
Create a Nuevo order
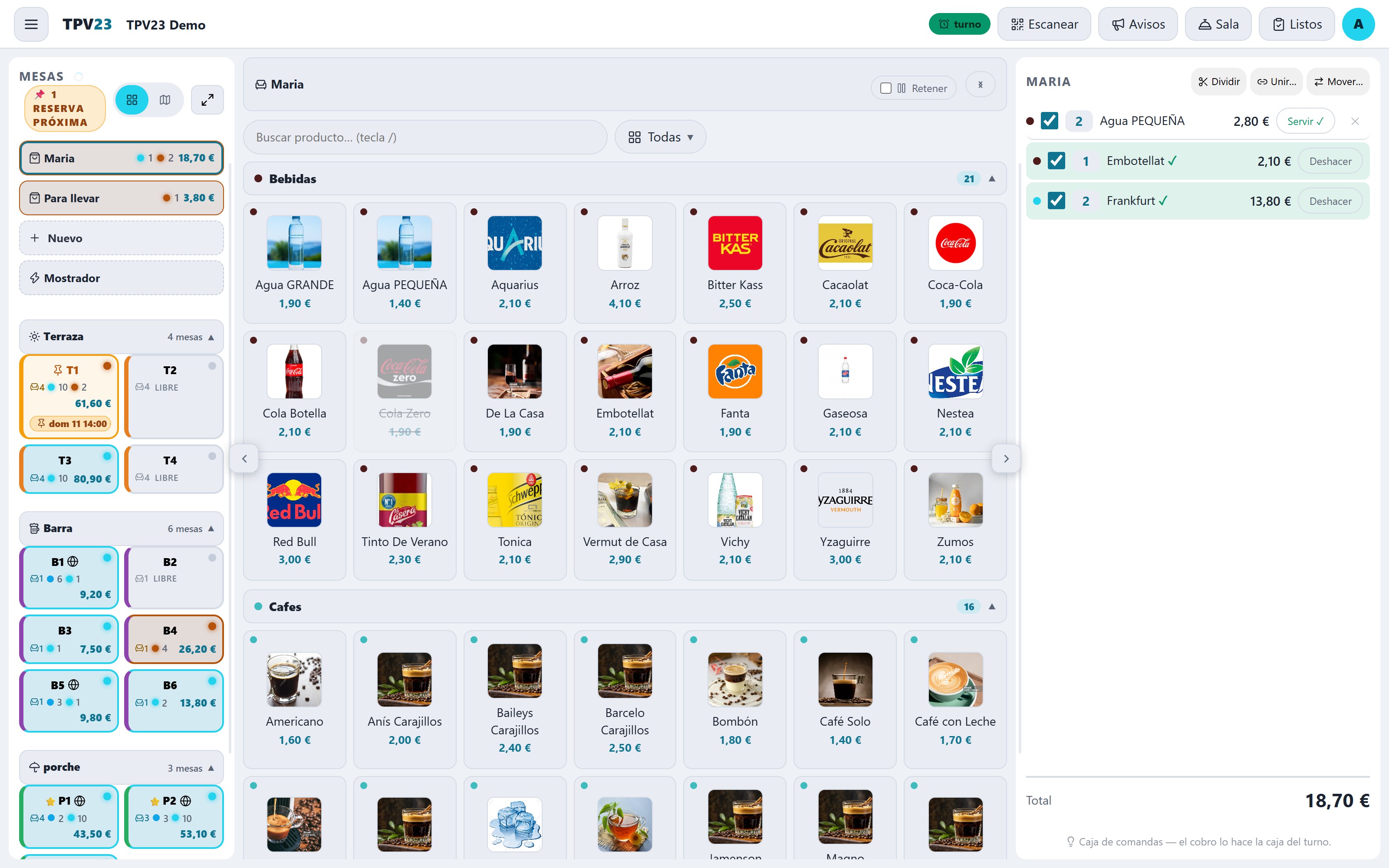point(121,238)
